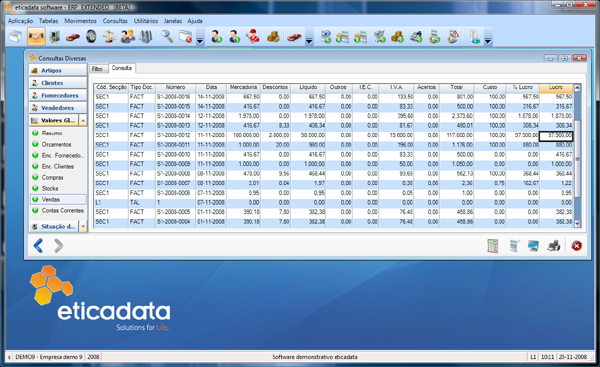Click the window with red X icon
This screenshot has width=600, height=367.
(x=186, y=37)
